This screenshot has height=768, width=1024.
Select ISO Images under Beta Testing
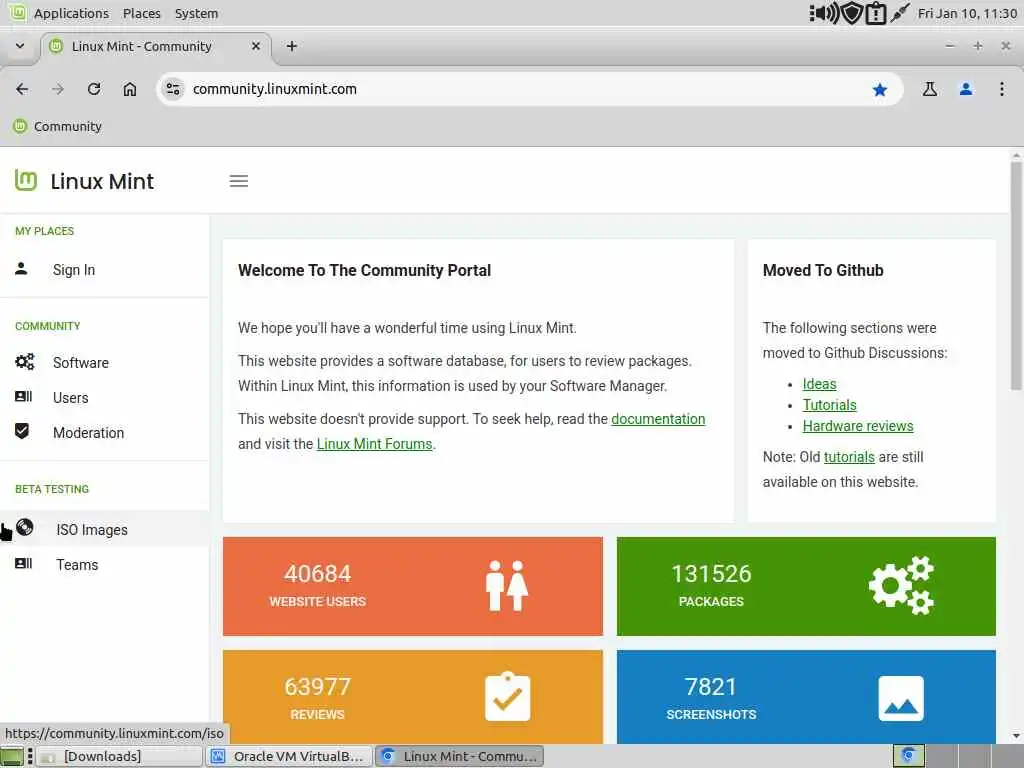(104, 529)
